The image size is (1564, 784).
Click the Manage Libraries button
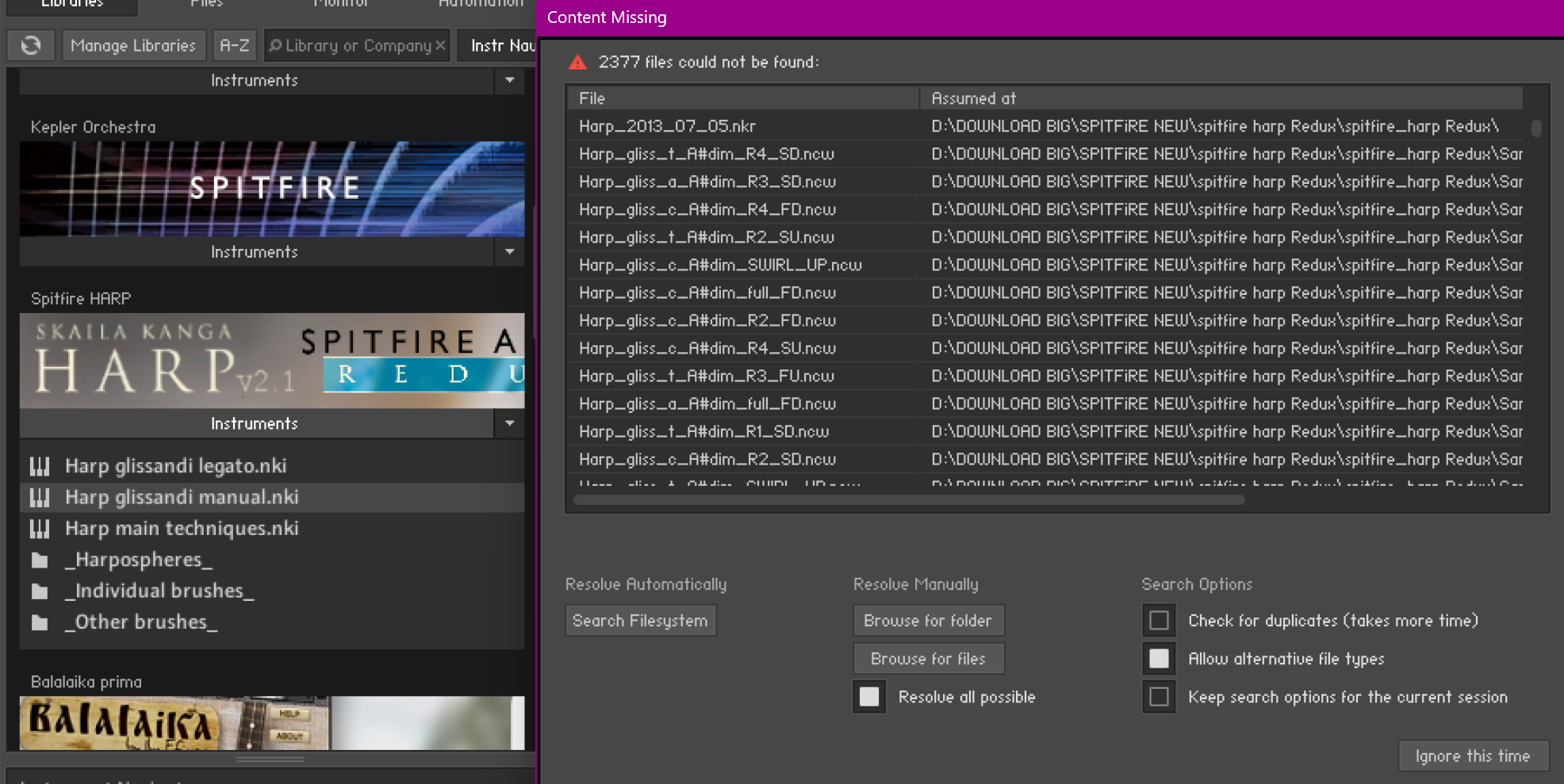(x=133, y=45)
